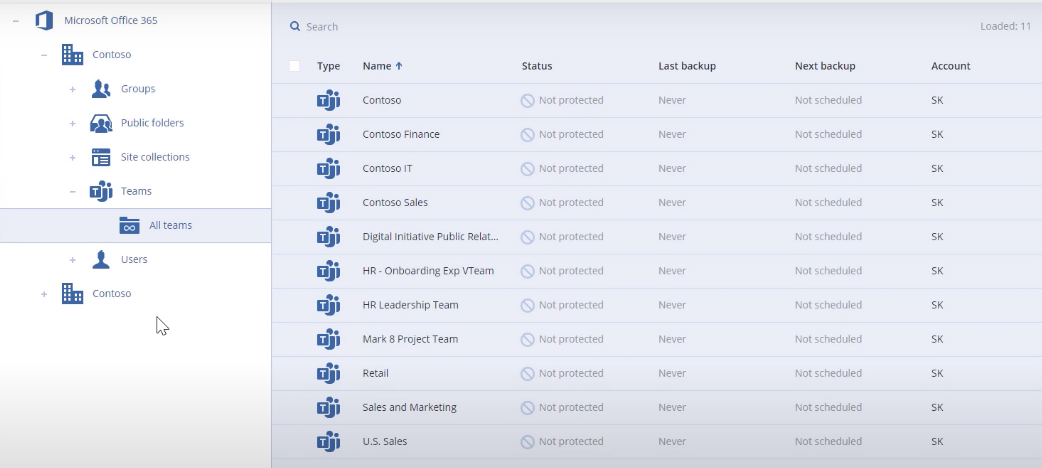Image resolution: width=1042 pixels, height=468 pixels.
Task: Collapse the Teams node
Action: pos(72,191)
